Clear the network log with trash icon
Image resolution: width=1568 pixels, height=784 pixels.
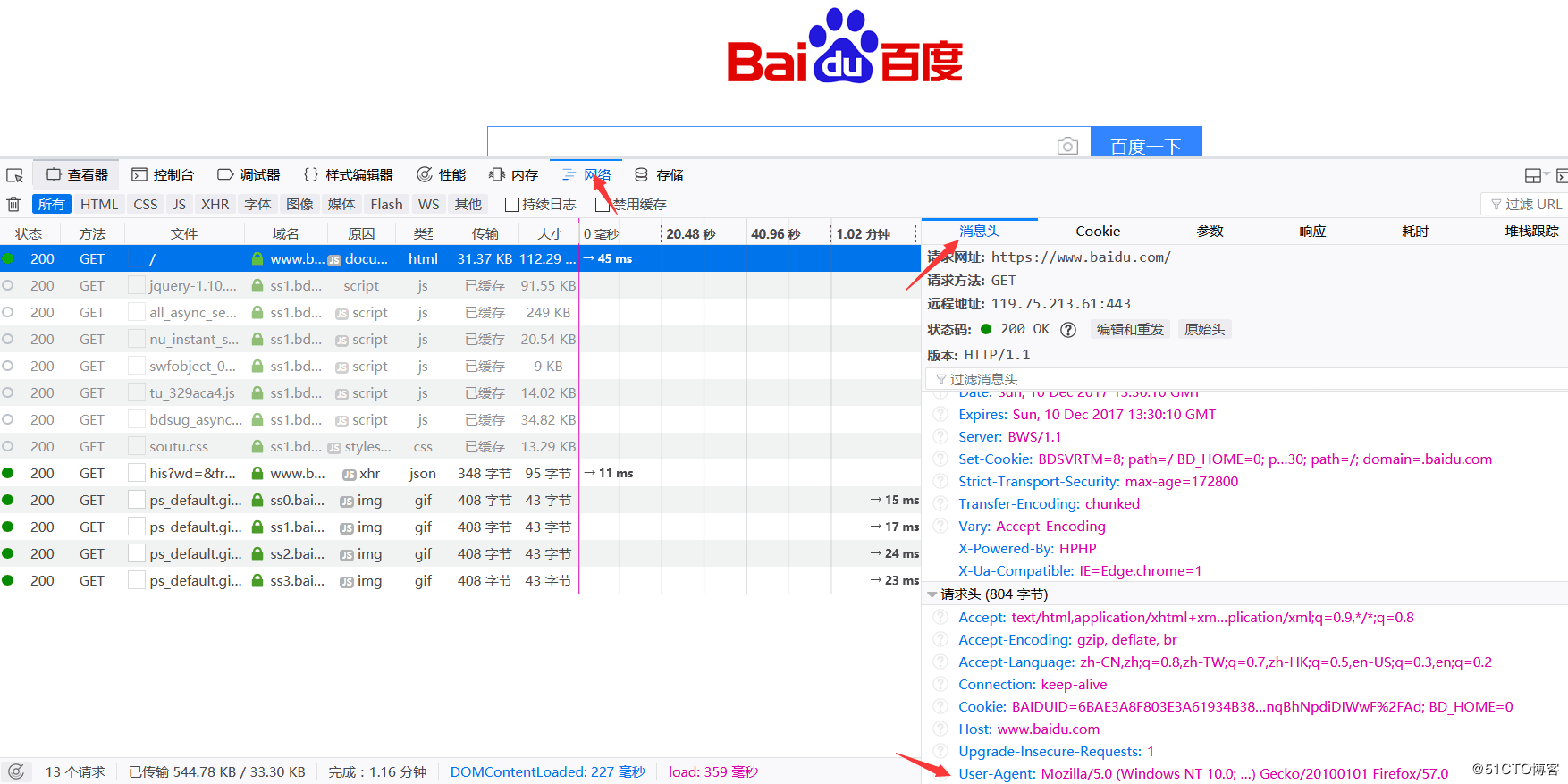coord(13,204)
